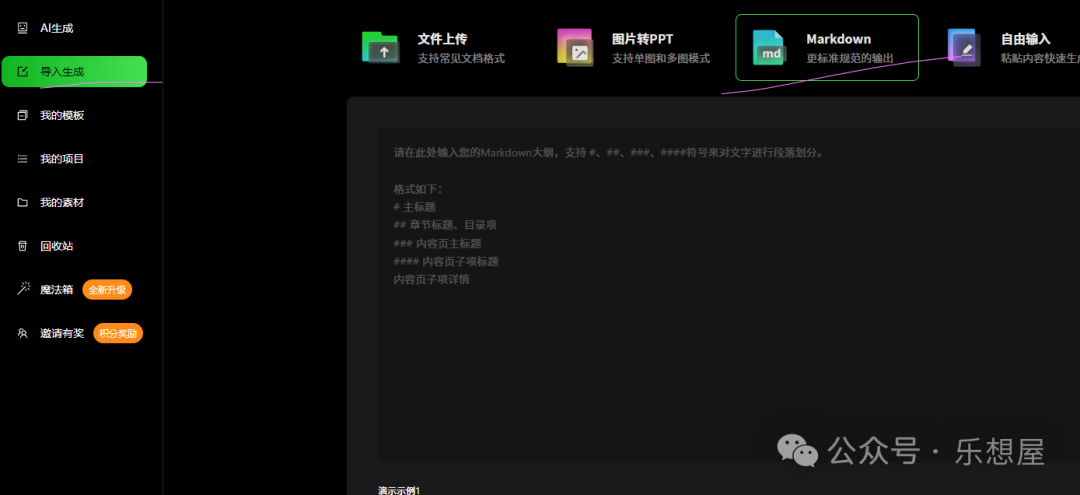Select the Markdown import tab

[x=827, y=48]
